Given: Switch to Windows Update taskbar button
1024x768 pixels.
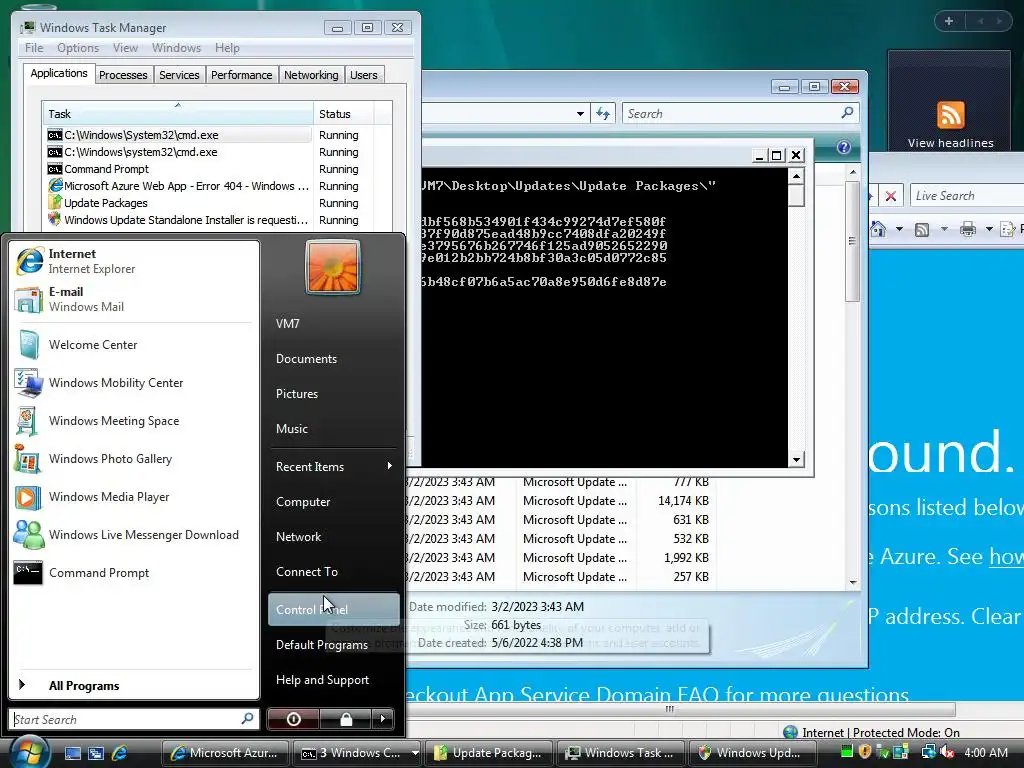Looking at the screenshot, I should pyautogui.click(x=752, y=753).
